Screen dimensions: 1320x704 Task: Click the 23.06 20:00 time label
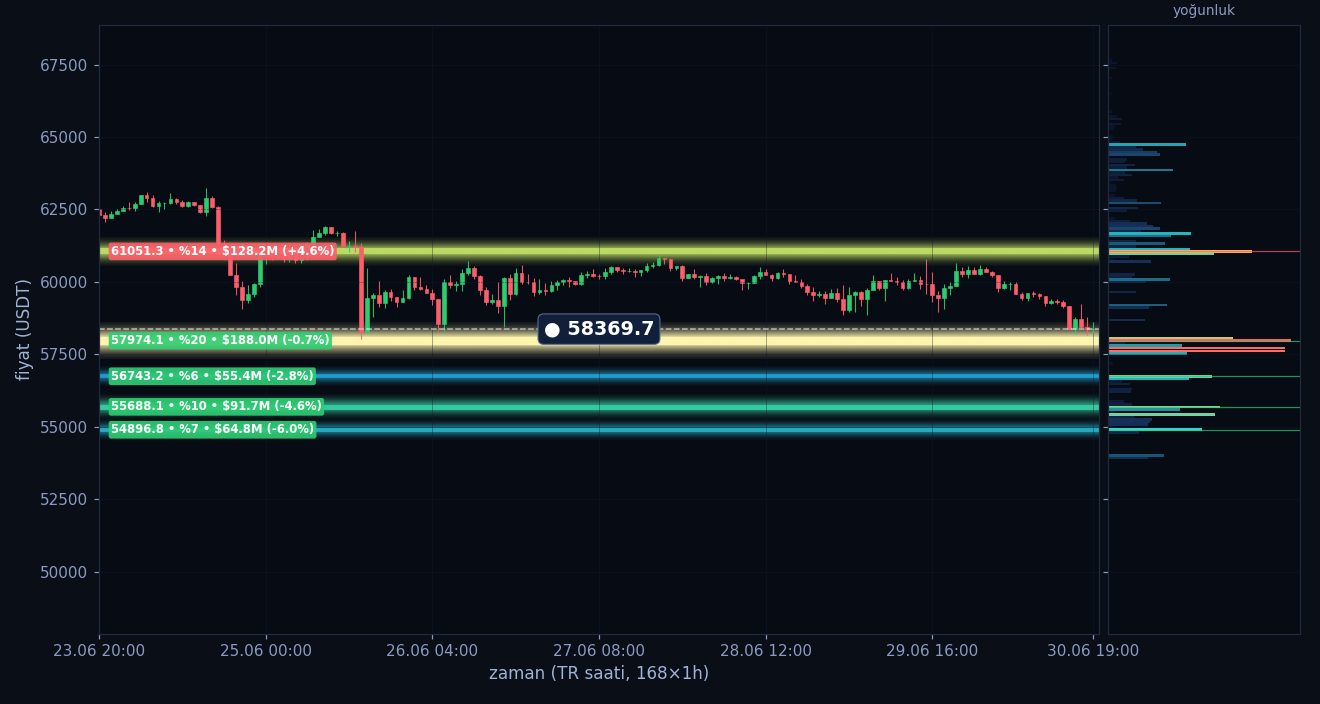(99, 651)
